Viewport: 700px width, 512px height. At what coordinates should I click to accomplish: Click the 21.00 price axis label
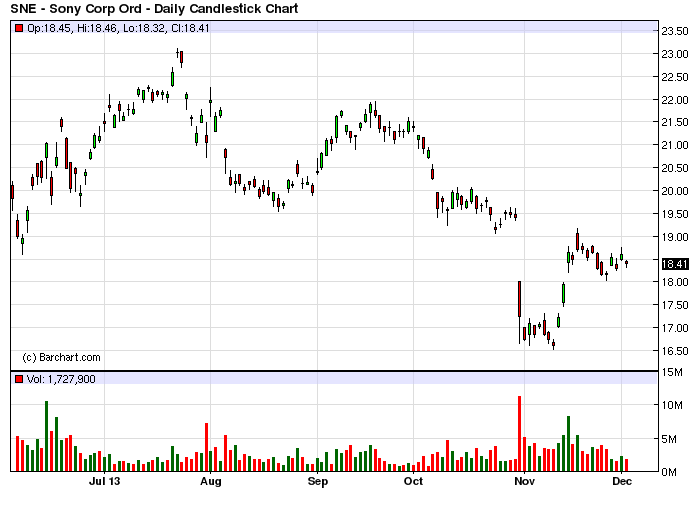(675, 145)
